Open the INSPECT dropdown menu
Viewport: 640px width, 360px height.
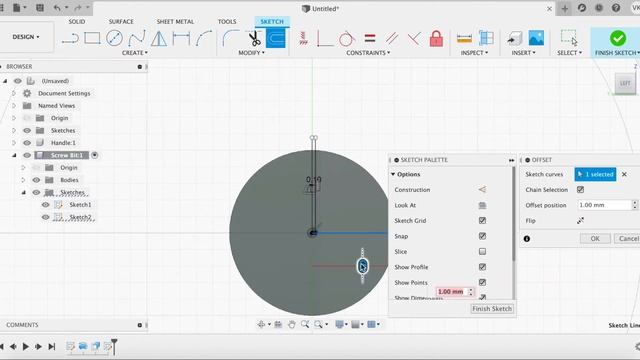[474, 53]
